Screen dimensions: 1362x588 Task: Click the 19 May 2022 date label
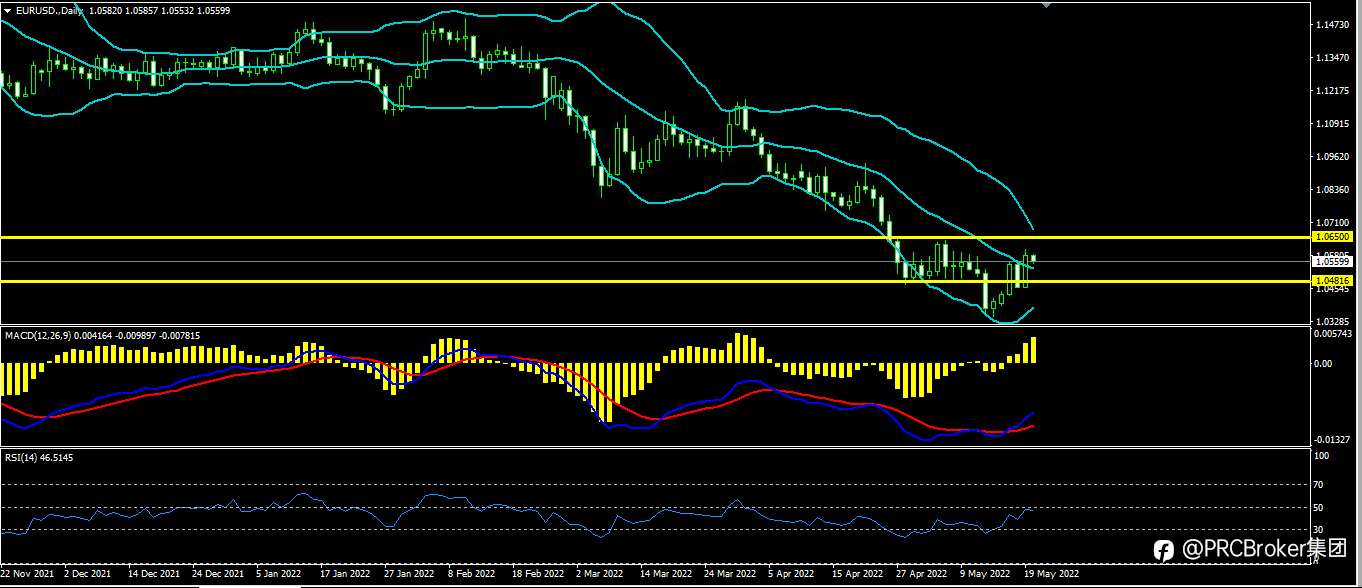(x=1051, y=575)
